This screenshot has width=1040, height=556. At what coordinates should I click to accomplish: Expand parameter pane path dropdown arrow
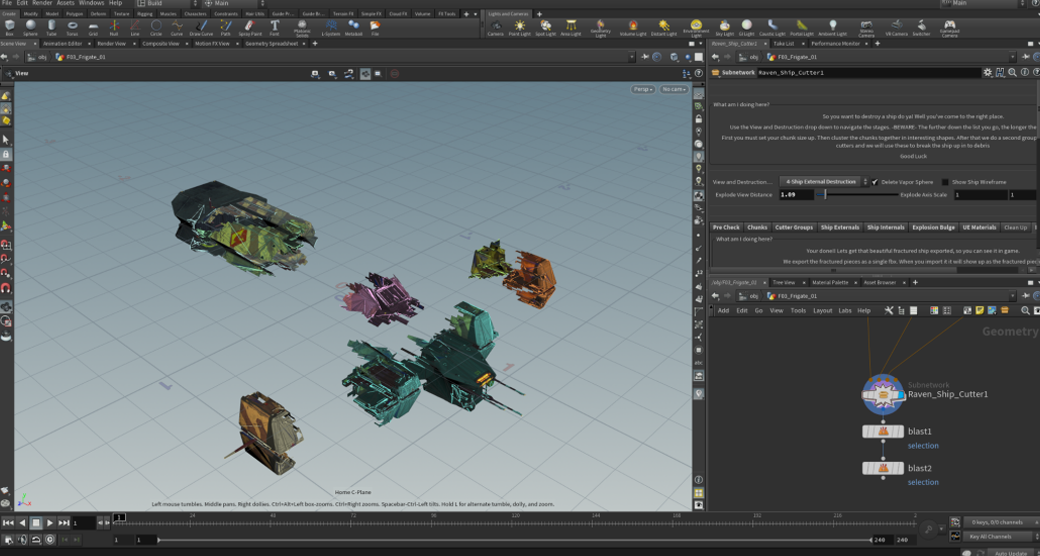(1013, 57)
